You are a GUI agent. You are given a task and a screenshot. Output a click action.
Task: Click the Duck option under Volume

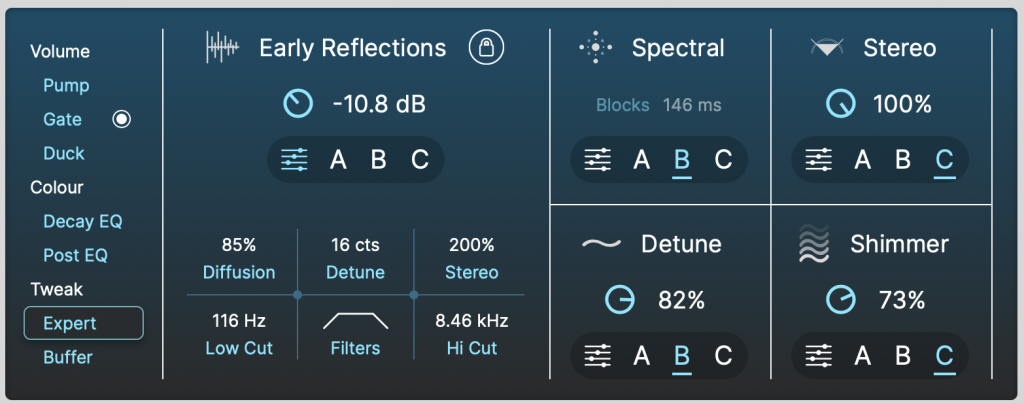click(x=64, y=154)
